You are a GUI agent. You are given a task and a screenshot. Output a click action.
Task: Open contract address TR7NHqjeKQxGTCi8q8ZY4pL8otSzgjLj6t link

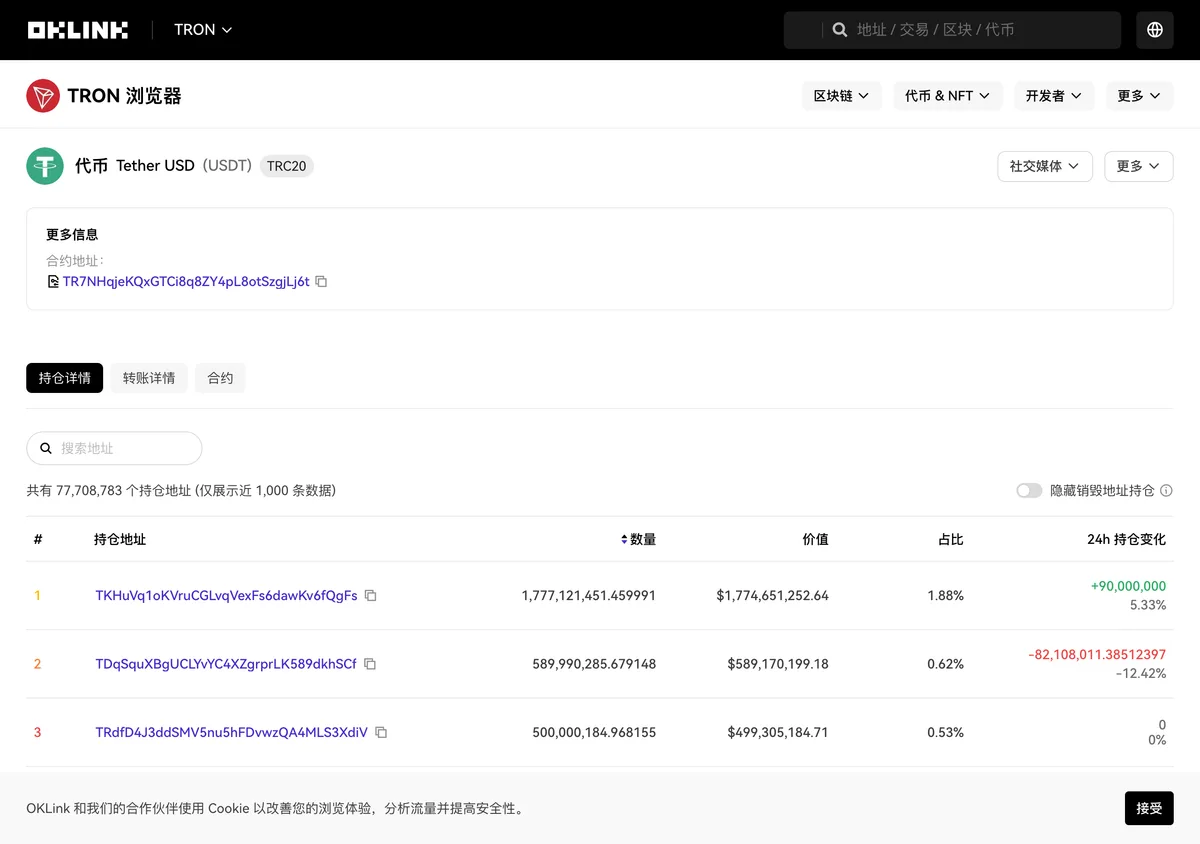(x=186, y=282)
